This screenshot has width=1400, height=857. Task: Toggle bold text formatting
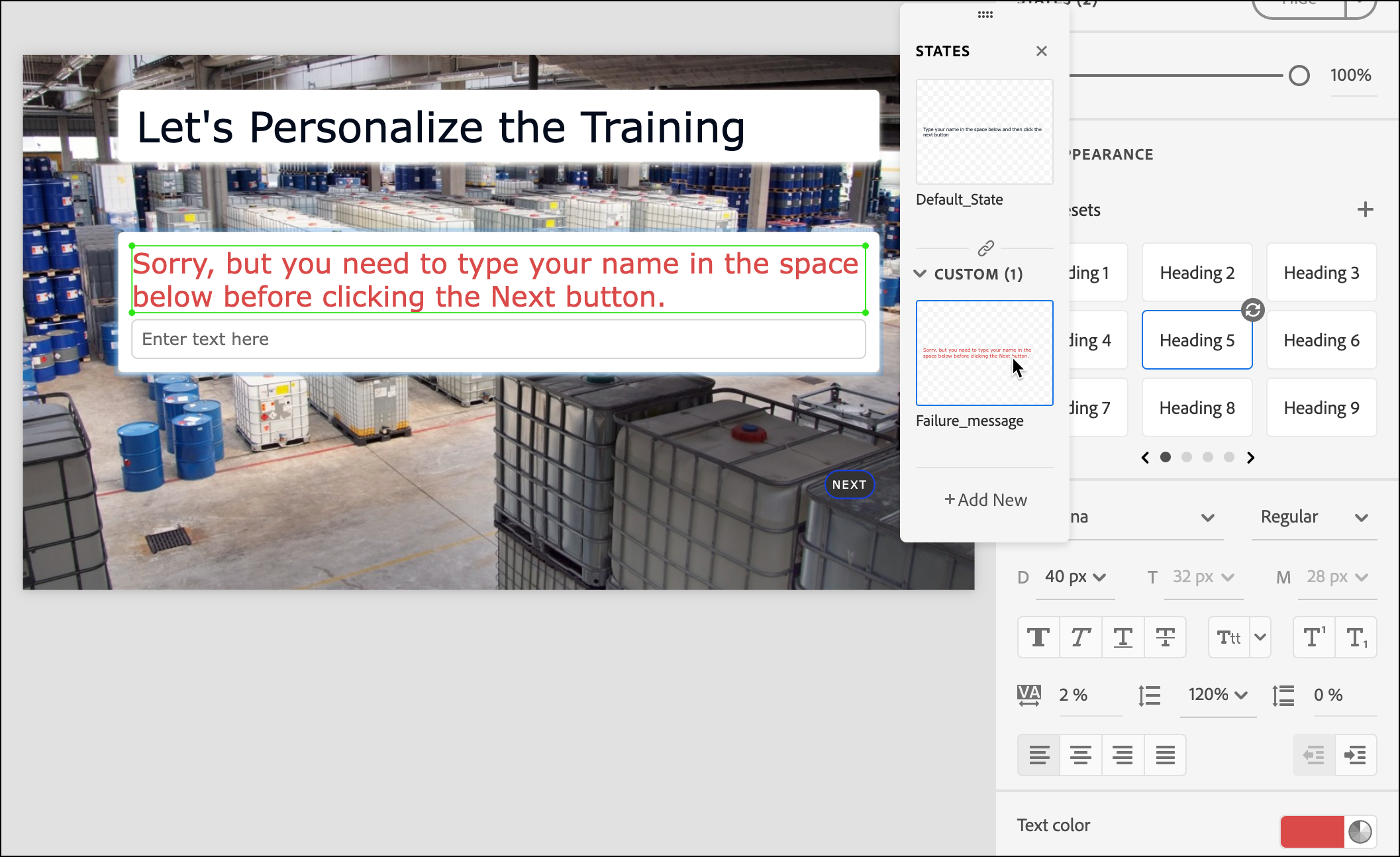coord(1038,637)
